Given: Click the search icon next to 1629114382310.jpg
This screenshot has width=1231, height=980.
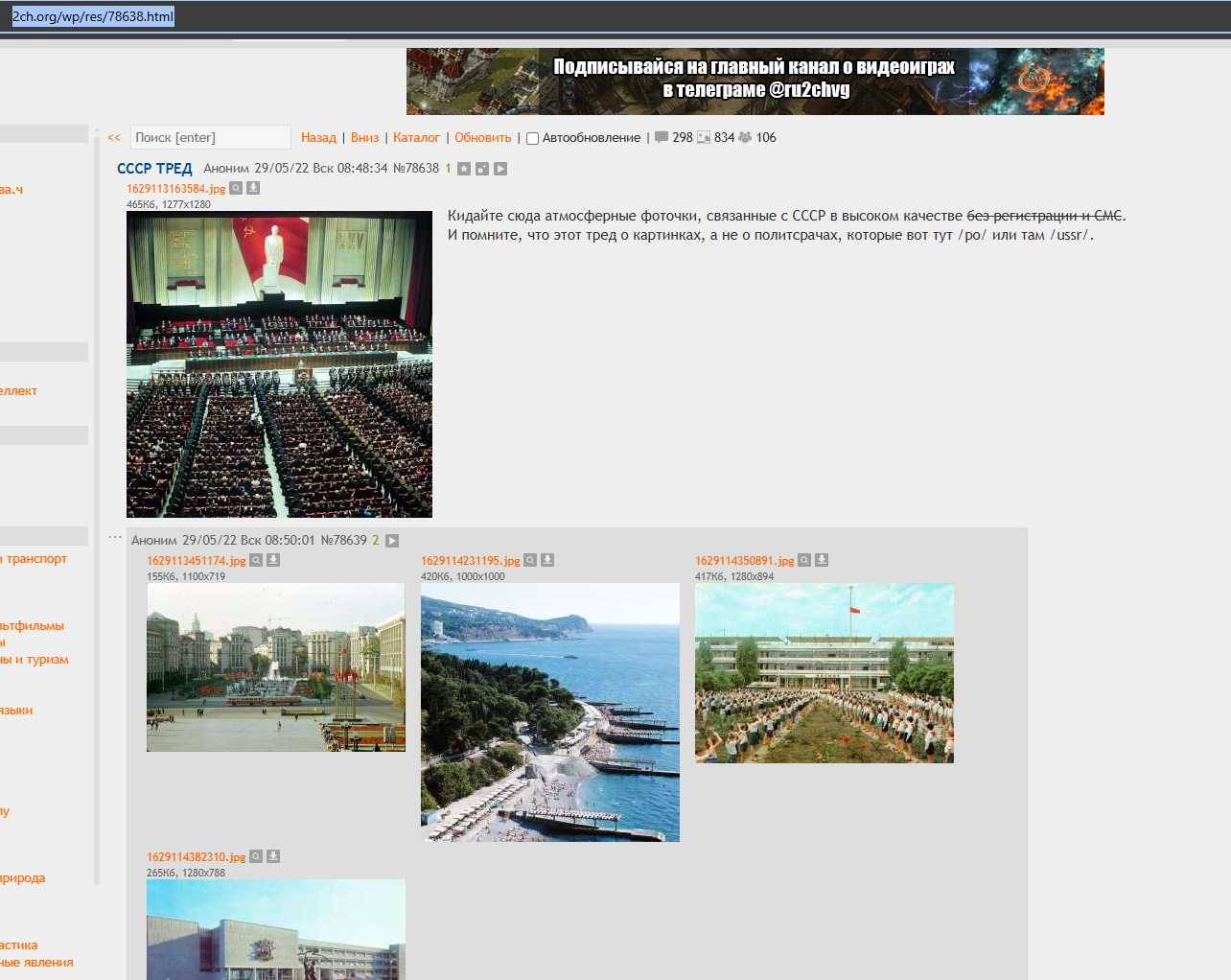Looking at the screenshot, I should (x=256, y=856).
